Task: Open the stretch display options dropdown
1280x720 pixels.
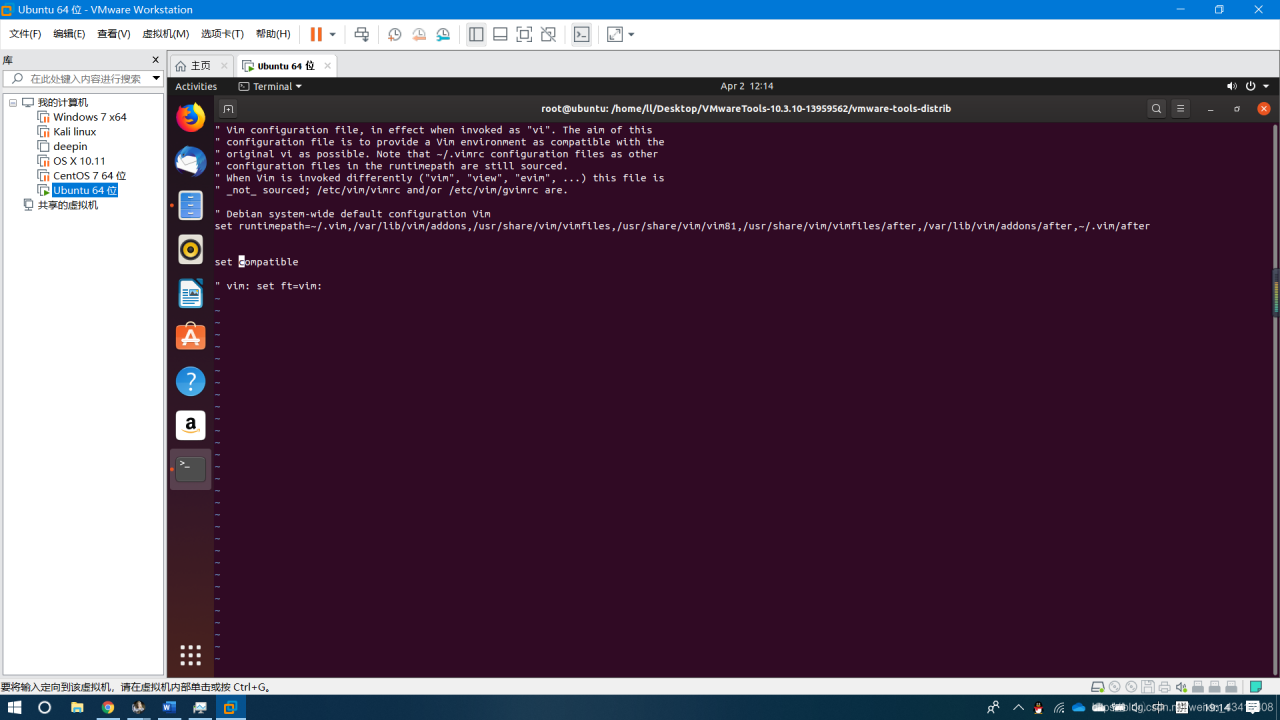Action: 631,34
